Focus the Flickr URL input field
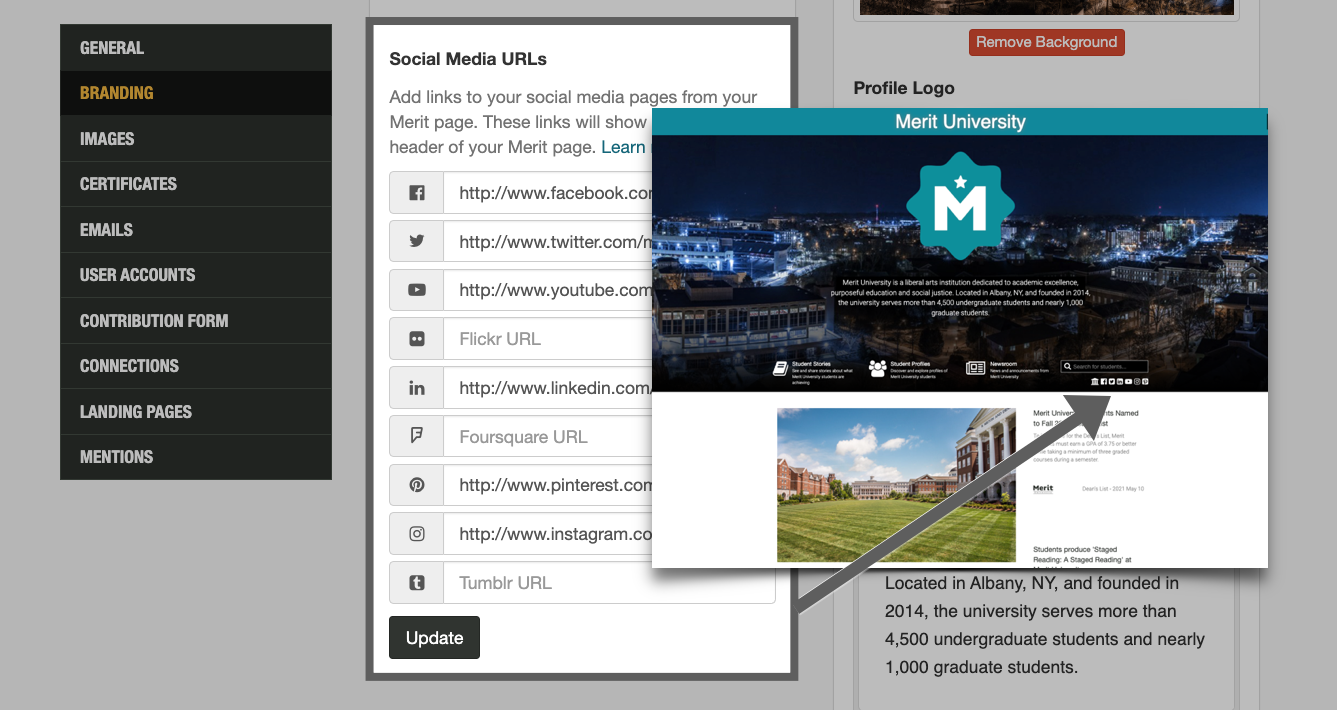1337x710 pixels. 547,339
